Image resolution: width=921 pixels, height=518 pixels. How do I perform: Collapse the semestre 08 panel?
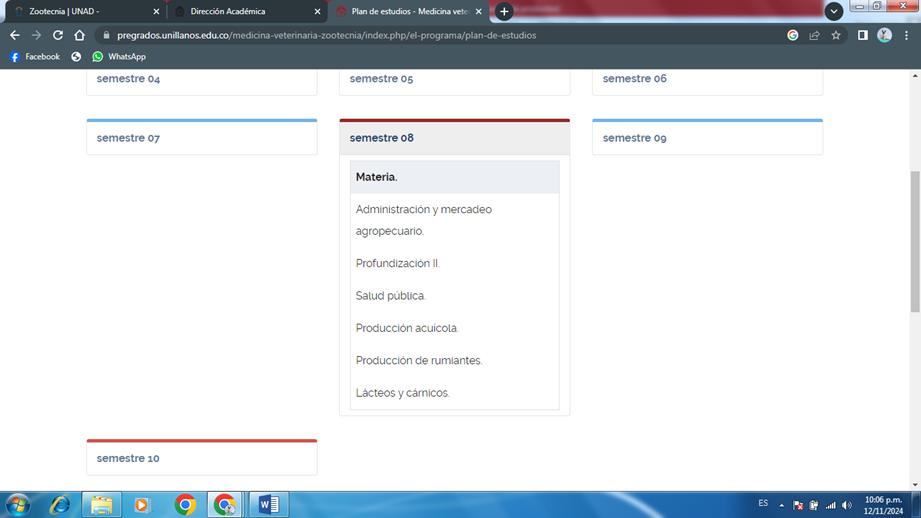pyautogui.click(x=381, y=138)
